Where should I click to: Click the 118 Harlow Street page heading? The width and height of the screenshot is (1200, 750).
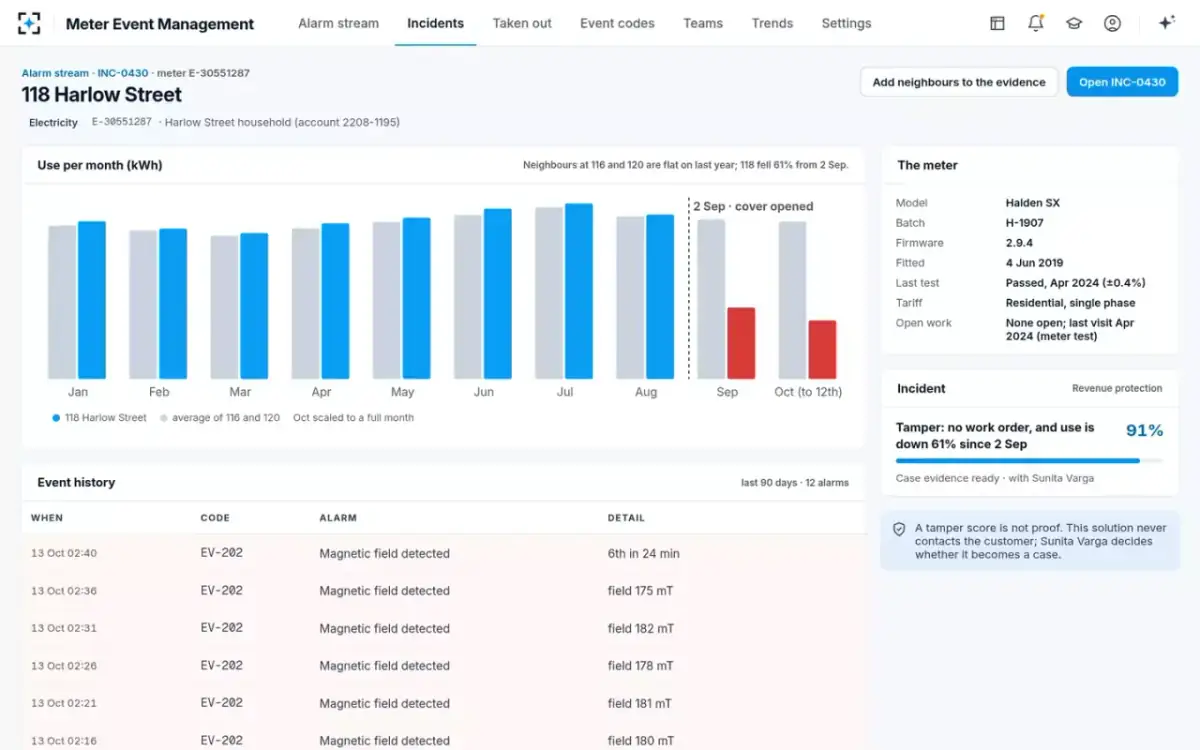pos(102,95)
